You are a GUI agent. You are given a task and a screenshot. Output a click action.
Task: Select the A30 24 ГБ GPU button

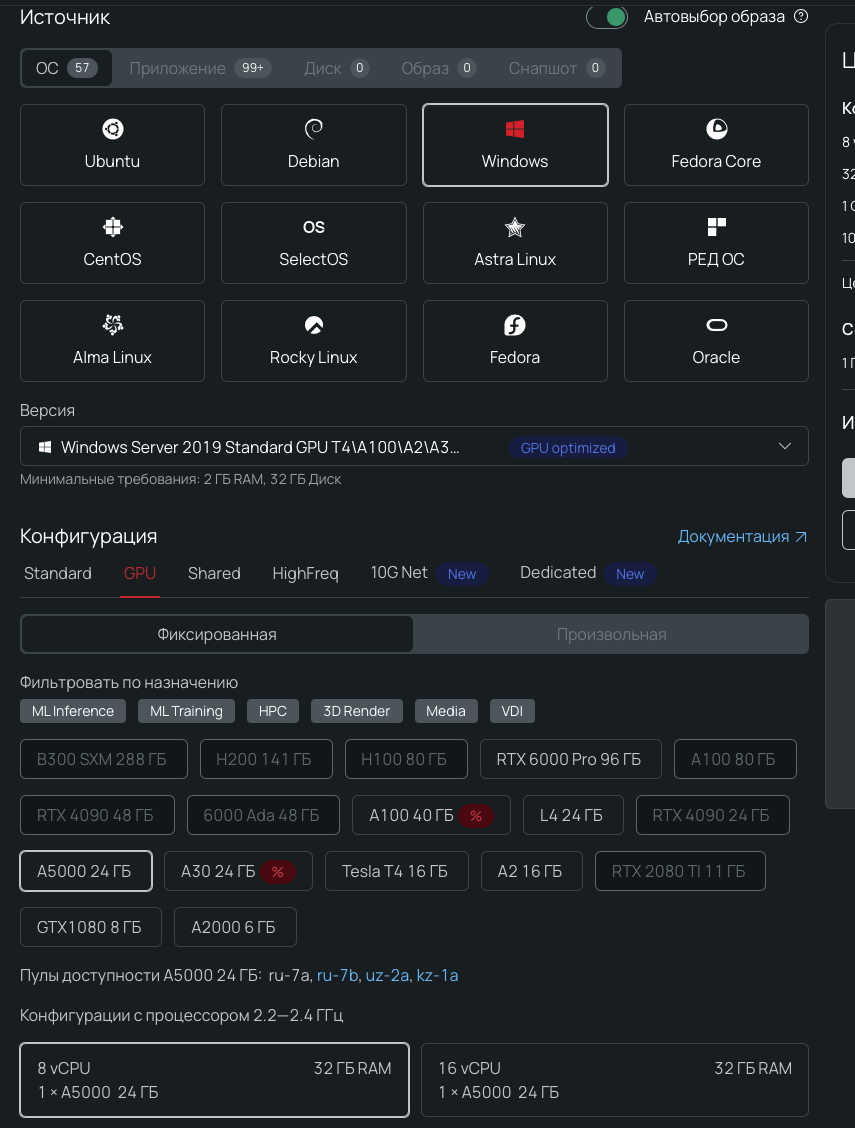(238, 871)
